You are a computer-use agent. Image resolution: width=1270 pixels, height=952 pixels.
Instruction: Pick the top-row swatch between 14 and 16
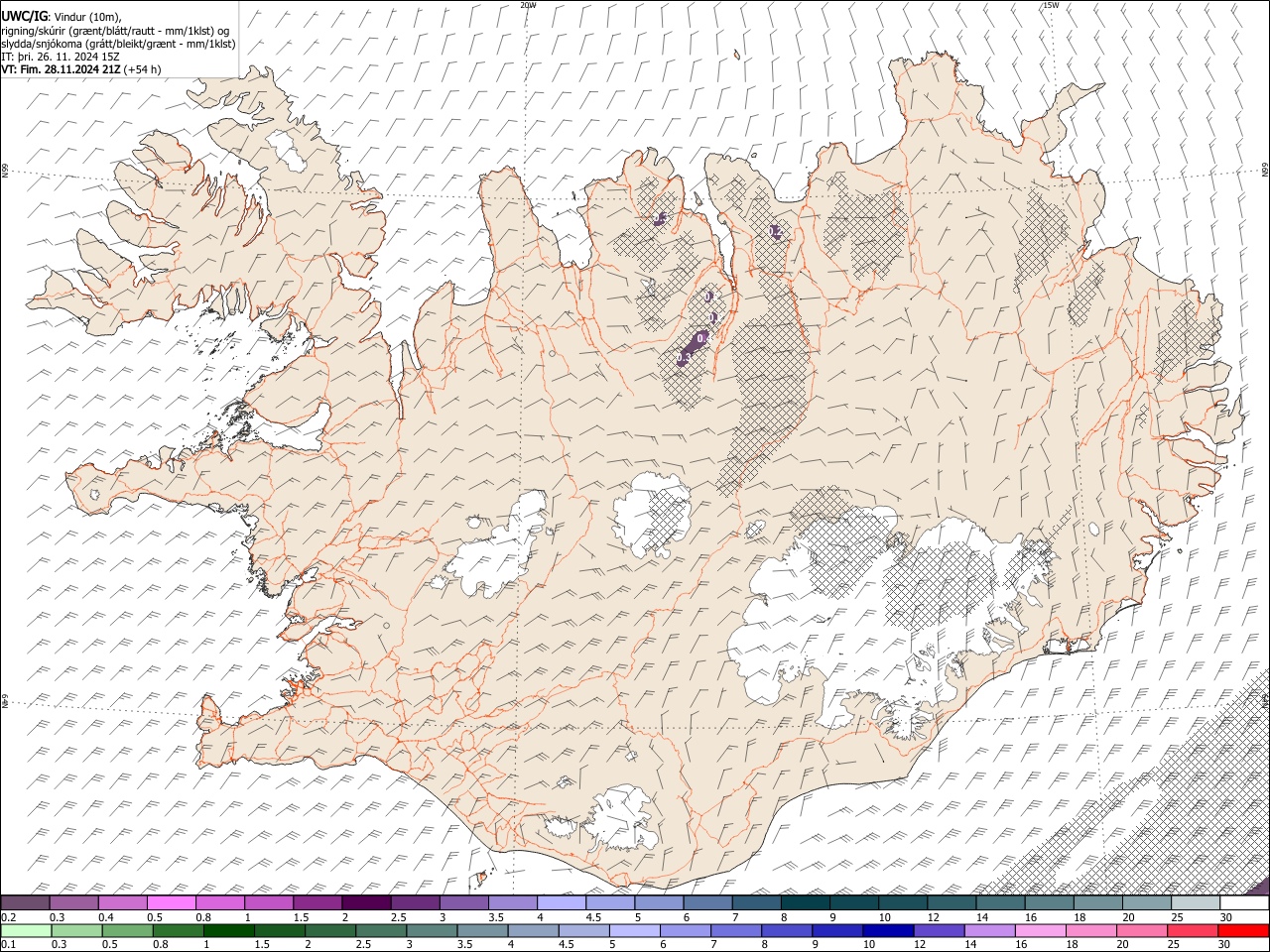[1001, 903]
